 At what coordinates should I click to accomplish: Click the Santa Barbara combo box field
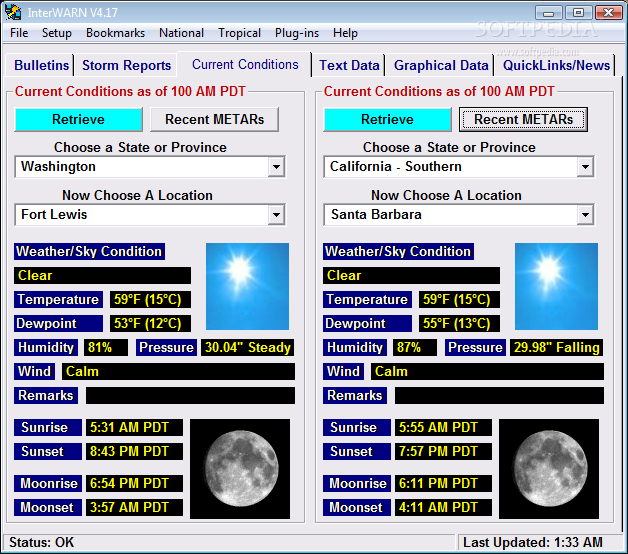coord(459,215)
